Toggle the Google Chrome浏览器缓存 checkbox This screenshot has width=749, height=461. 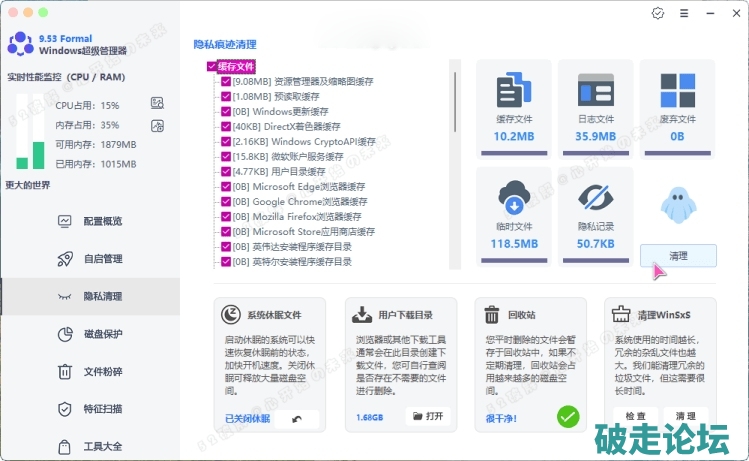click(x=226, y=202)
